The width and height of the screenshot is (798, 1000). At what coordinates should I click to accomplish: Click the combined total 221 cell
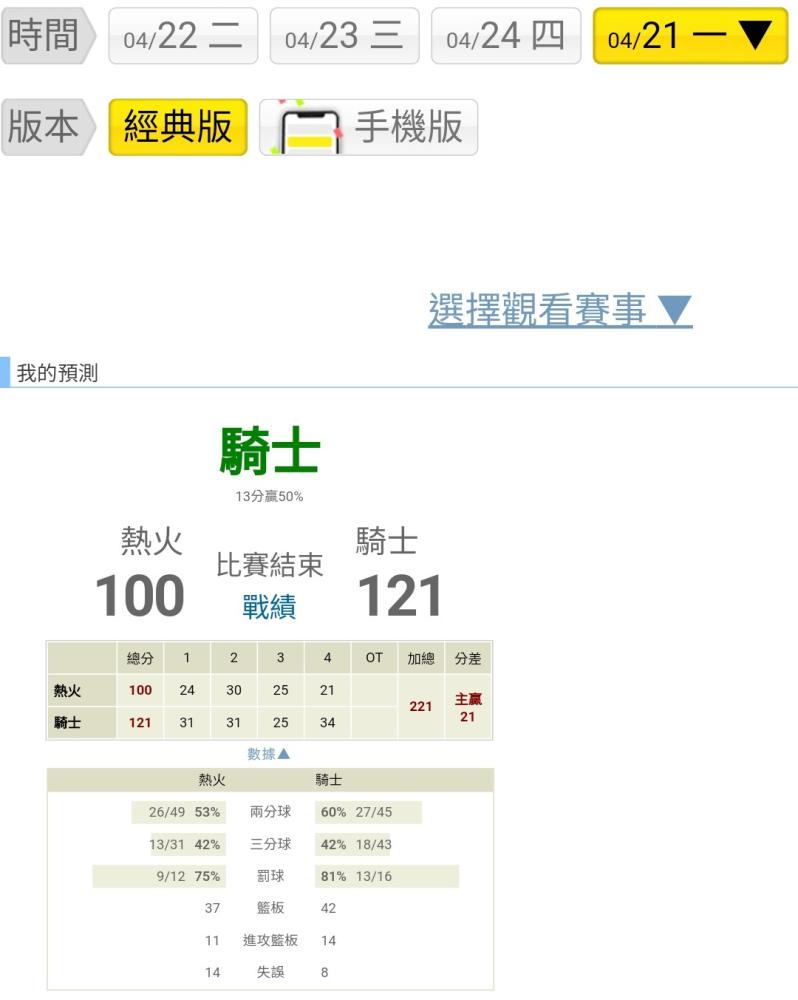(x=421, y=707)
